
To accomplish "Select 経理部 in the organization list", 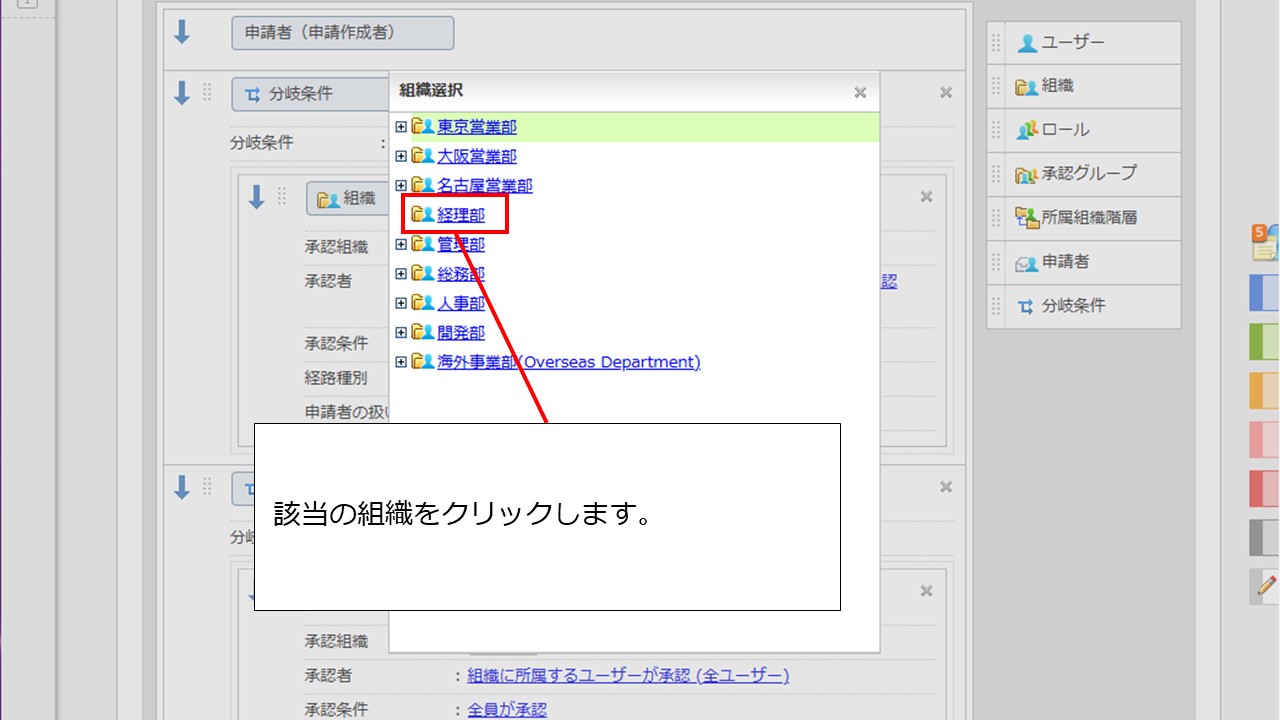I will [461, 215].
